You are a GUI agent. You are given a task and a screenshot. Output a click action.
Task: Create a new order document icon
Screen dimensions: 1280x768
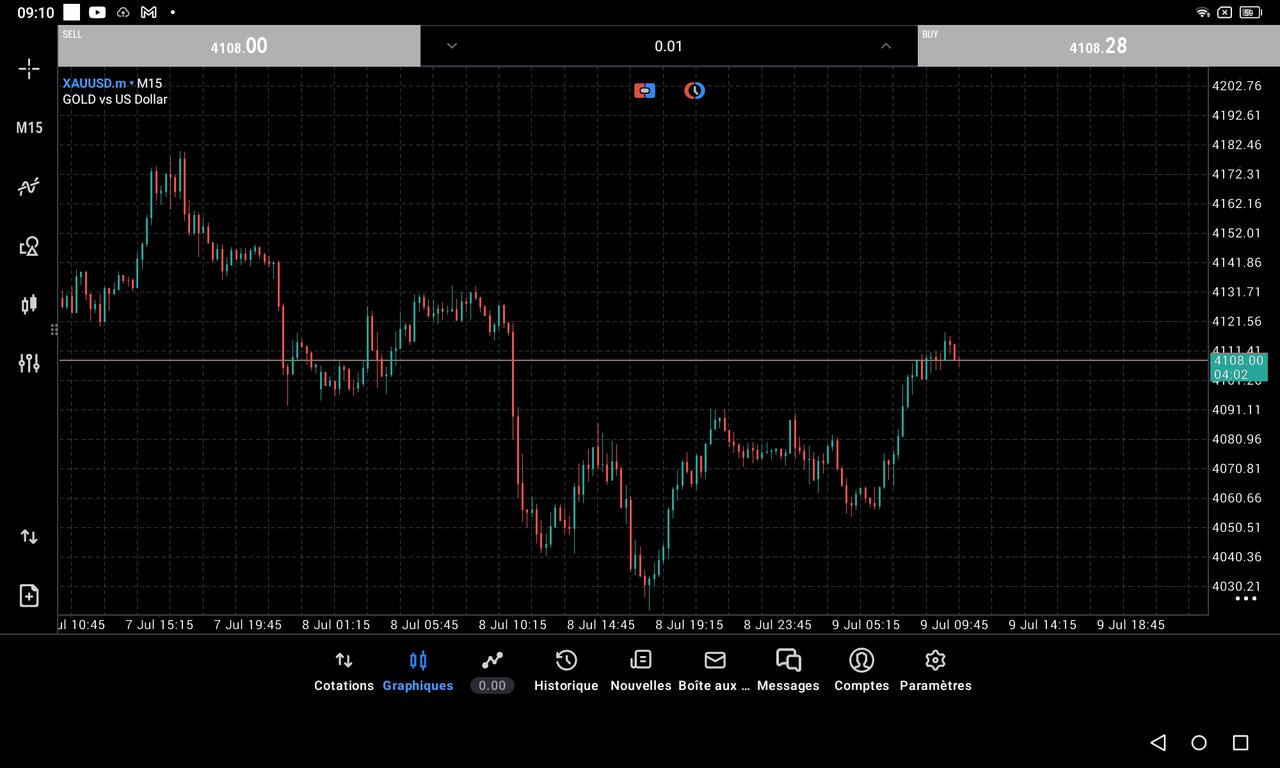[29, 595]
